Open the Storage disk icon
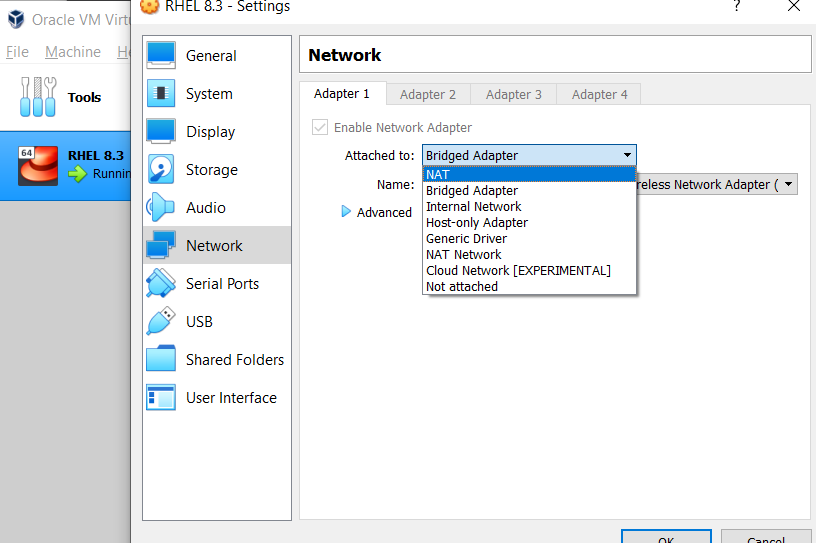The image size is (816, 543). tap(161, 169)
